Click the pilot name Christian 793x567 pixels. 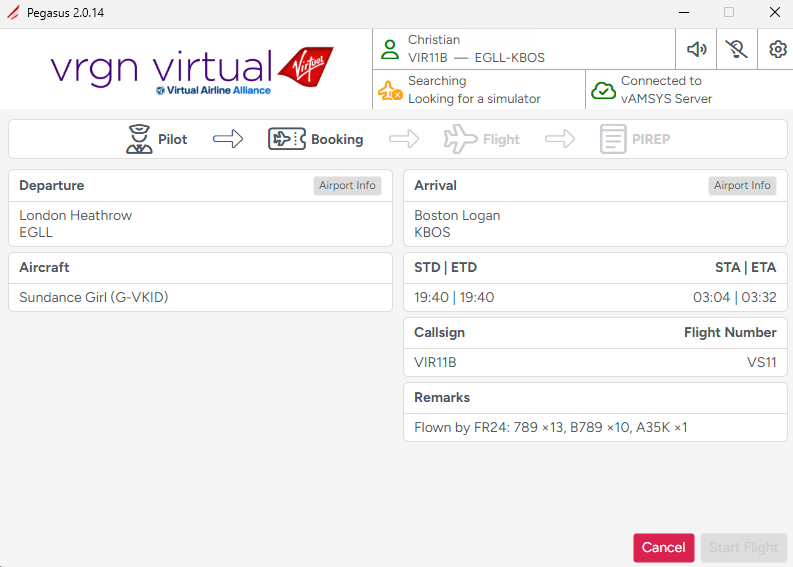pos(434,40)
